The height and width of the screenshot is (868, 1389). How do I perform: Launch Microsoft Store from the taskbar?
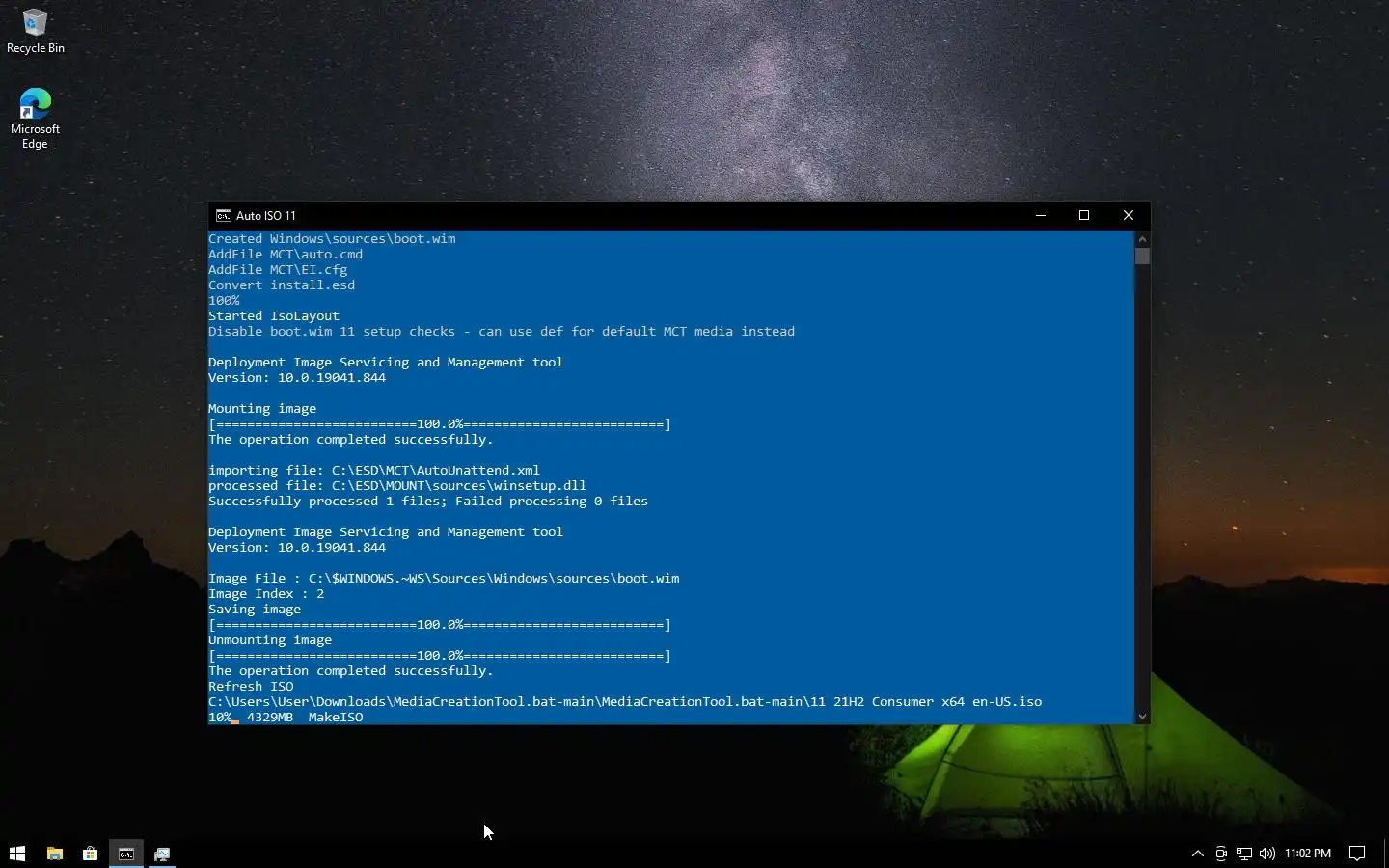click(90, 854)
